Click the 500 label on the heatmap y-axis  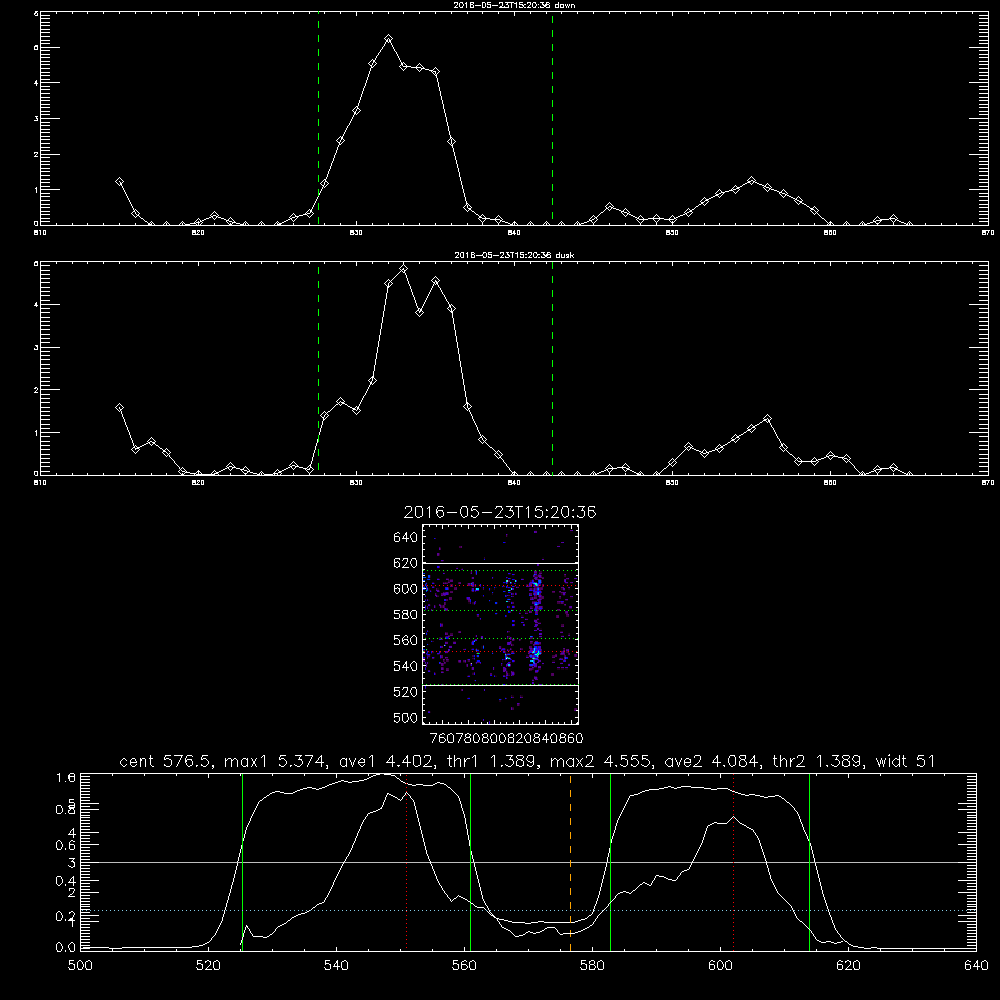point(405,717)
